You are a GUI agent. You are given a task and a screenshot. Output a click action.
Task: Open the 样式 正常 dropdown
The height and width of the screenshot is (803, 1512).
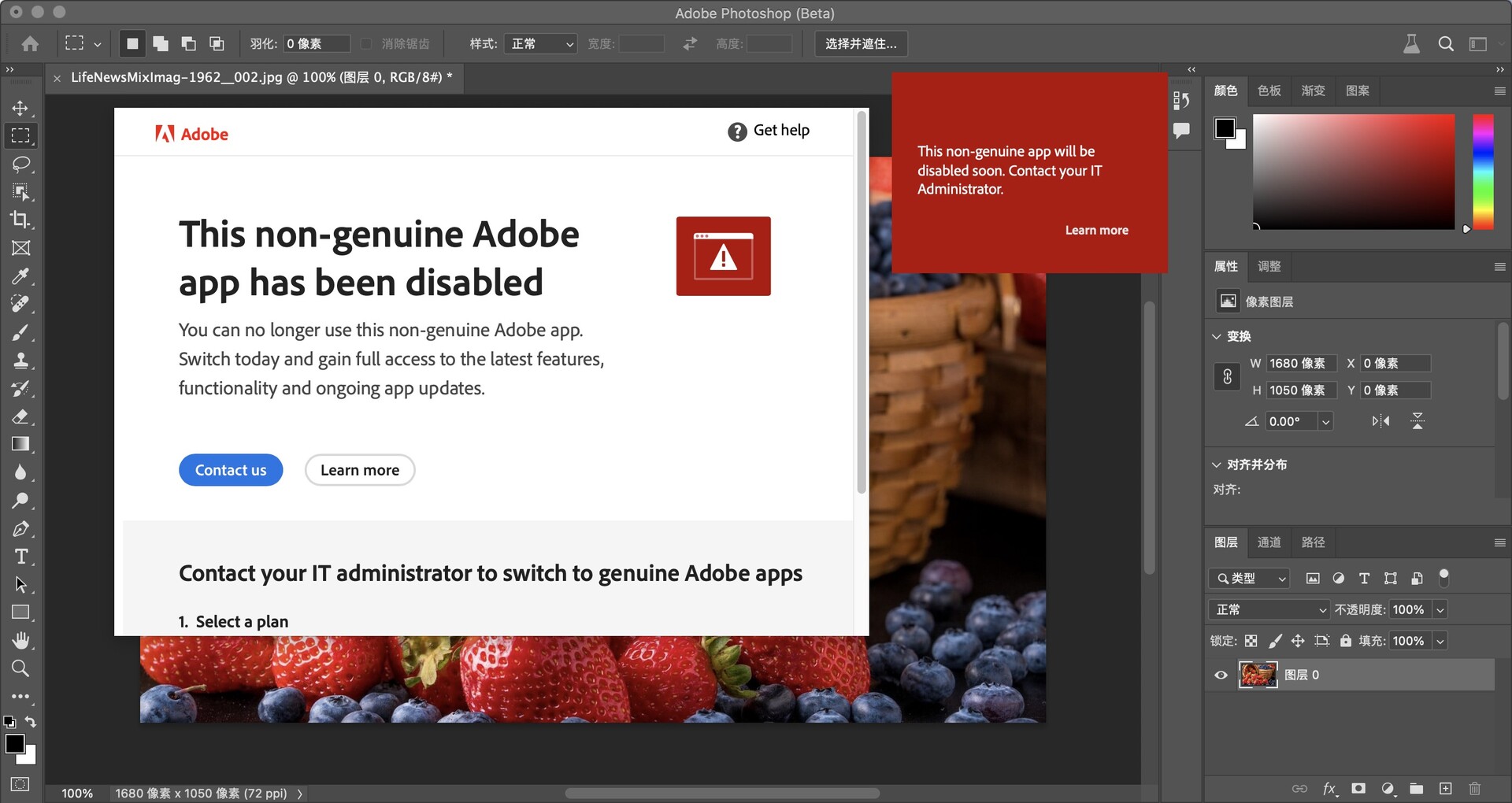tap(541, 44)
